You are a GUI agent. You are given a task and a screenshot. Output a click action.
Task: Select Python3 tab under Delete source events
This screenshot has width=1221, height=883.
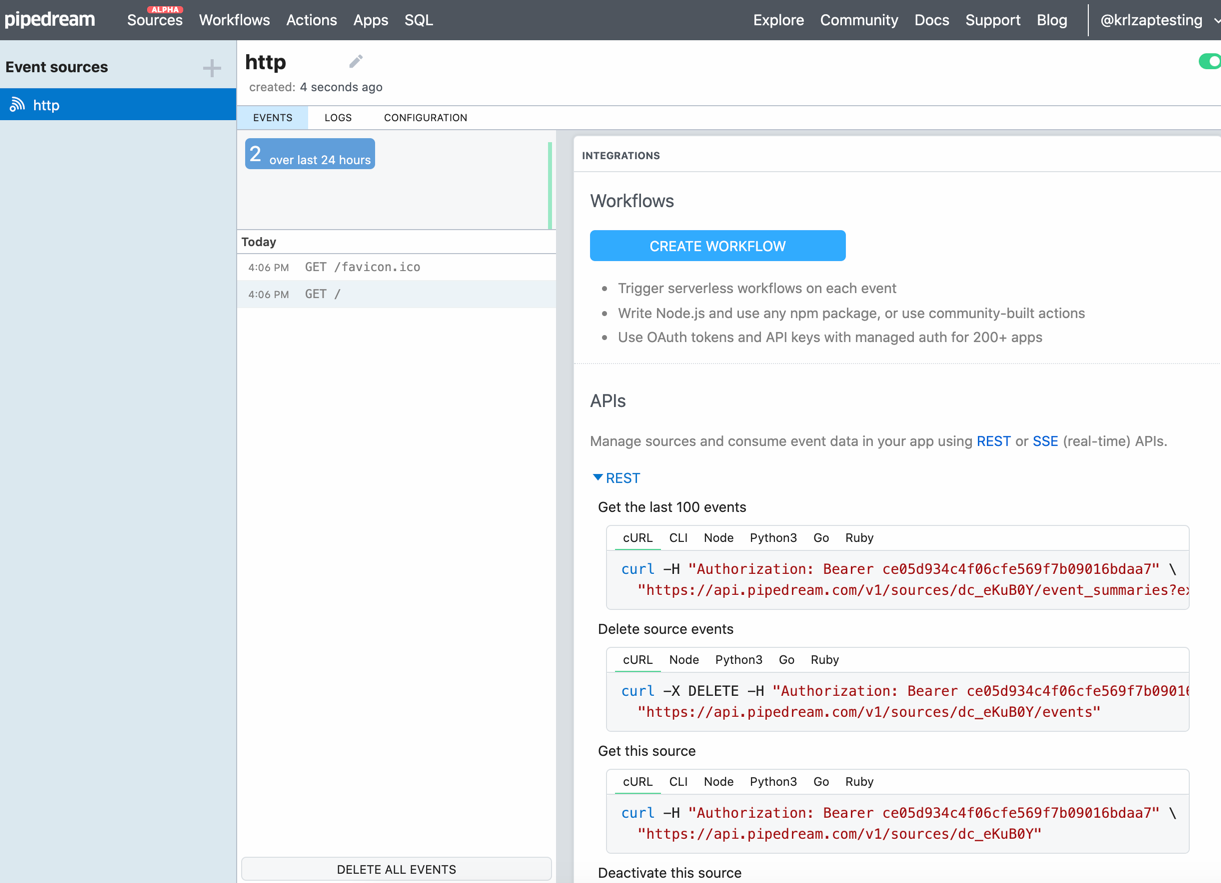738,660
